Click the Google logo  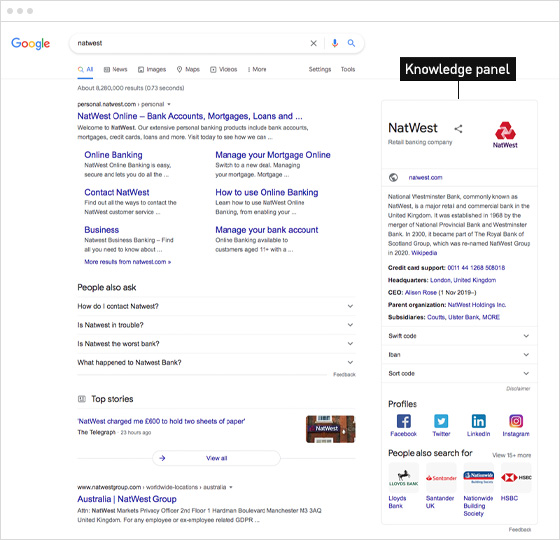[x=31, y=44]
